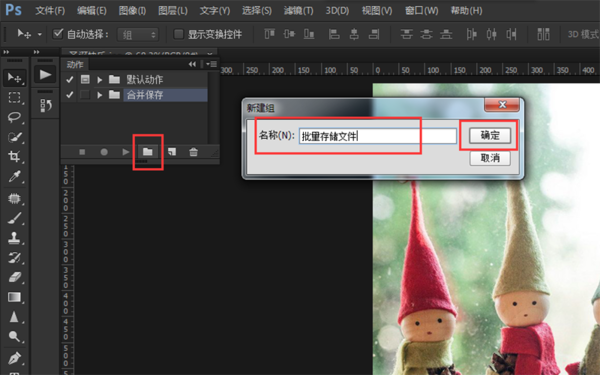This screenshot has height=375, width=600.
Task: Toggle the checkmark for 默认动作 set
Action: 69,80
